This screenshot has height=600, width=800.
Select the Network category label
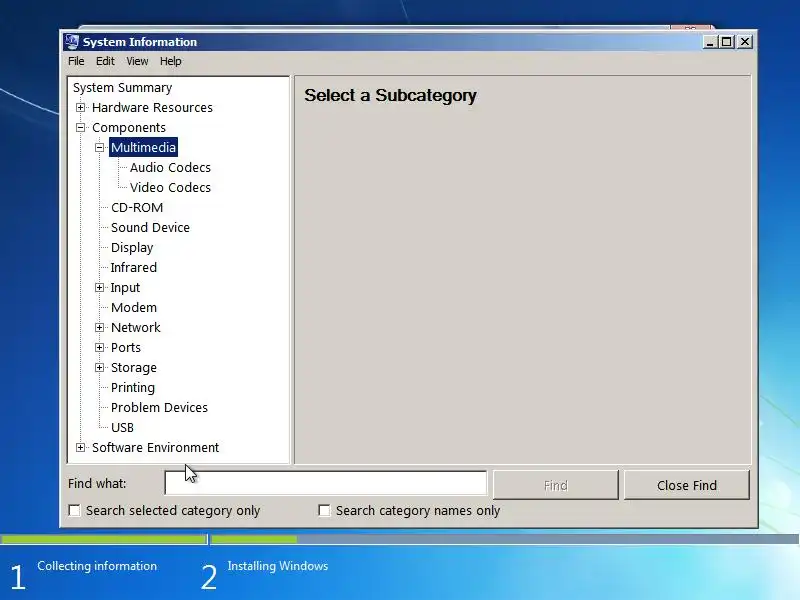coord(135,328)
